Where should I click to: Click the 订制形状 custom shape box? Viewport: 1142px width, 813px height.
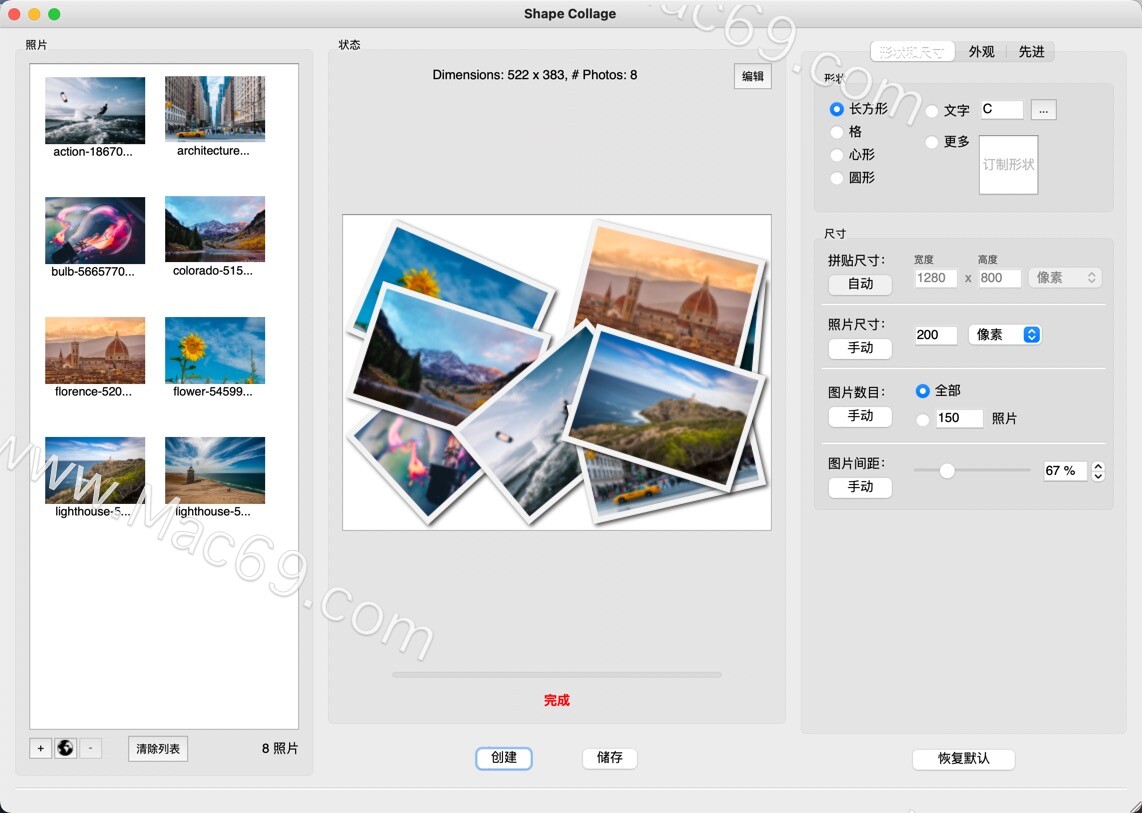click(1008, 165)
